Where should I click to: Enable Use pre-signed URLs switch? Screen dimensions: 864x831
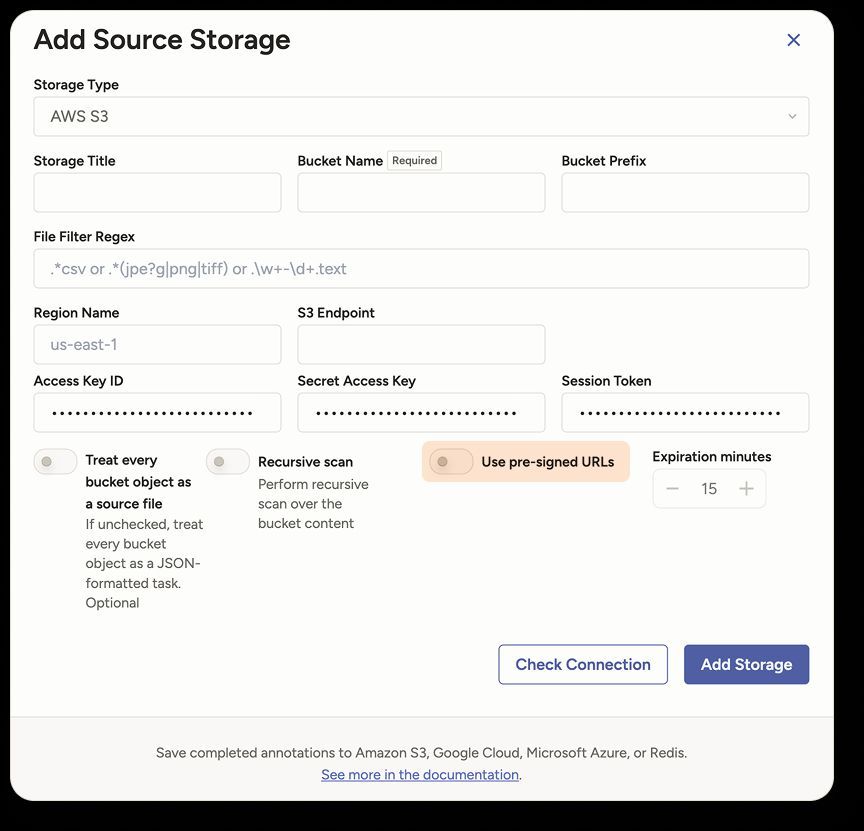(451, 461)
